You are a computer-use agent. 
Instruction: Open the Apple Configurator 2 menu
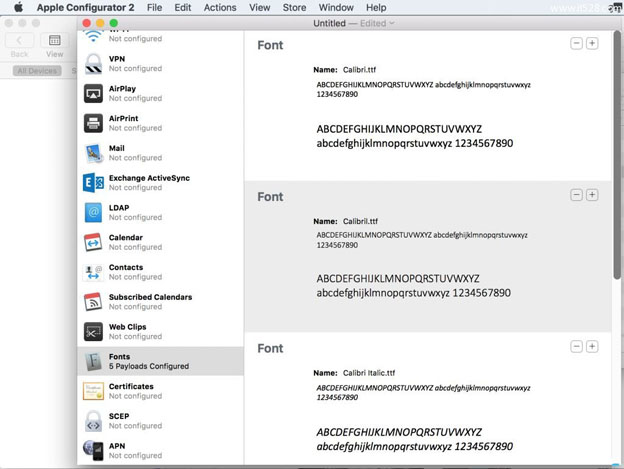pyautogui.click(x=86, y=7)
